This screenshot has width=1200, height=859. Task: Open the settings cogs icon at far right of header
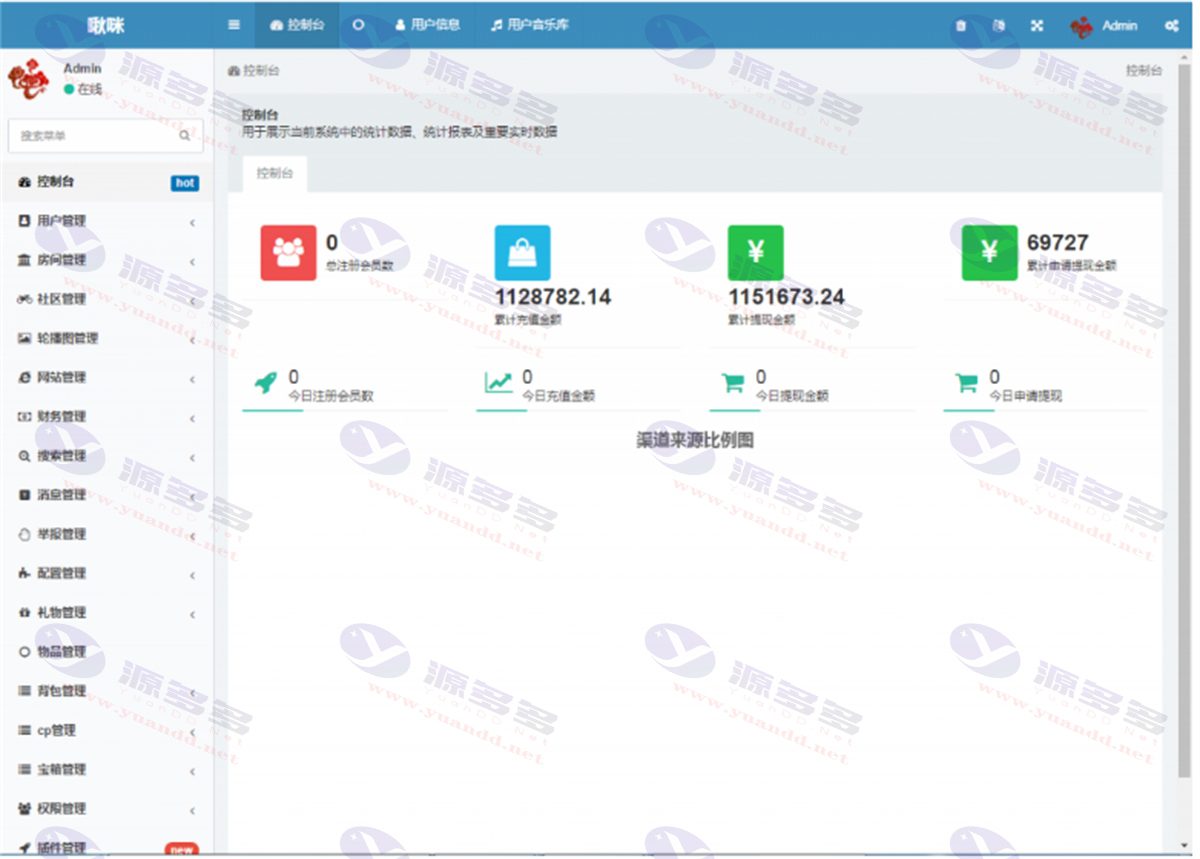point(1171,26)
